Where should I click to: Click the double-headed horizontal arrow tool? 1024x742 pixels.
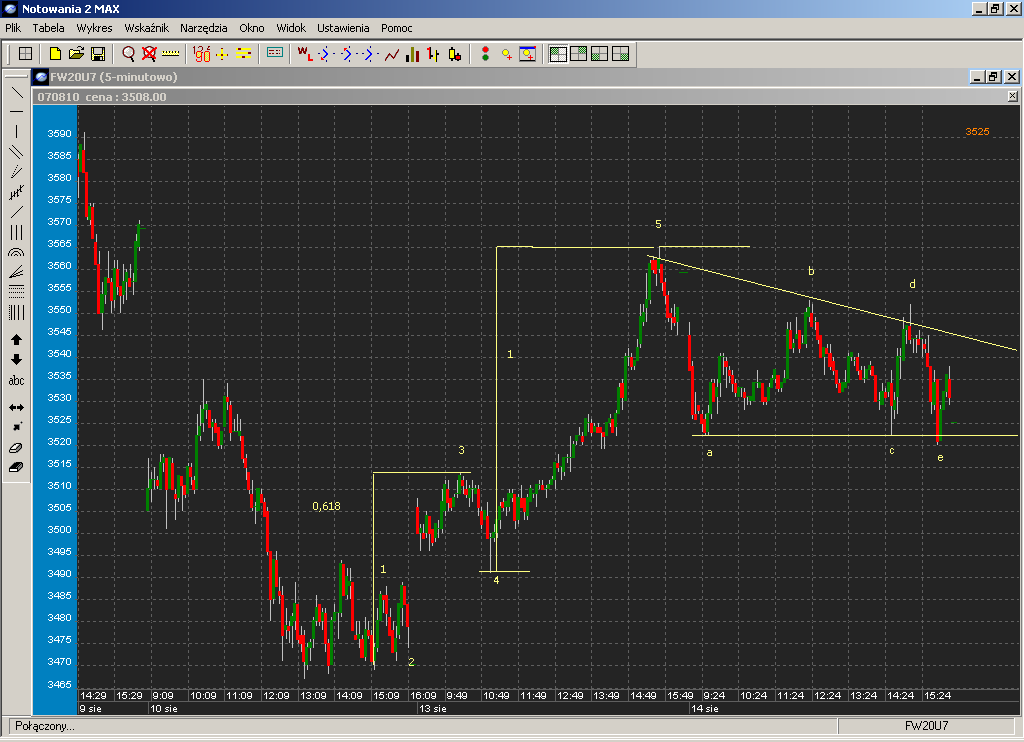click(16, 408)
